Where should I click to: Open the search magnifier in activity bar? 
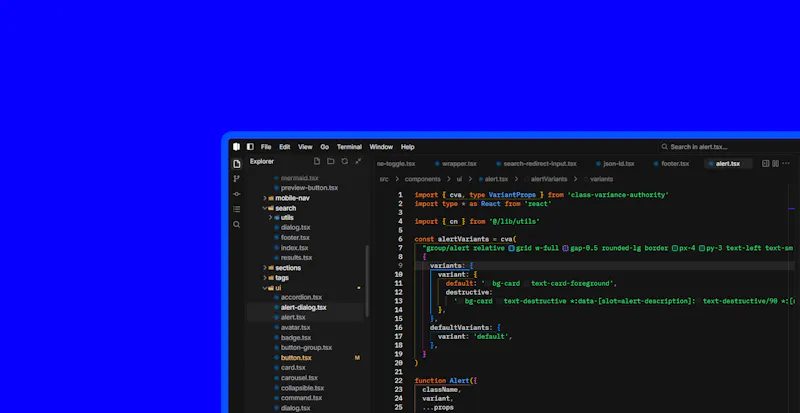(x=236, y=224)
